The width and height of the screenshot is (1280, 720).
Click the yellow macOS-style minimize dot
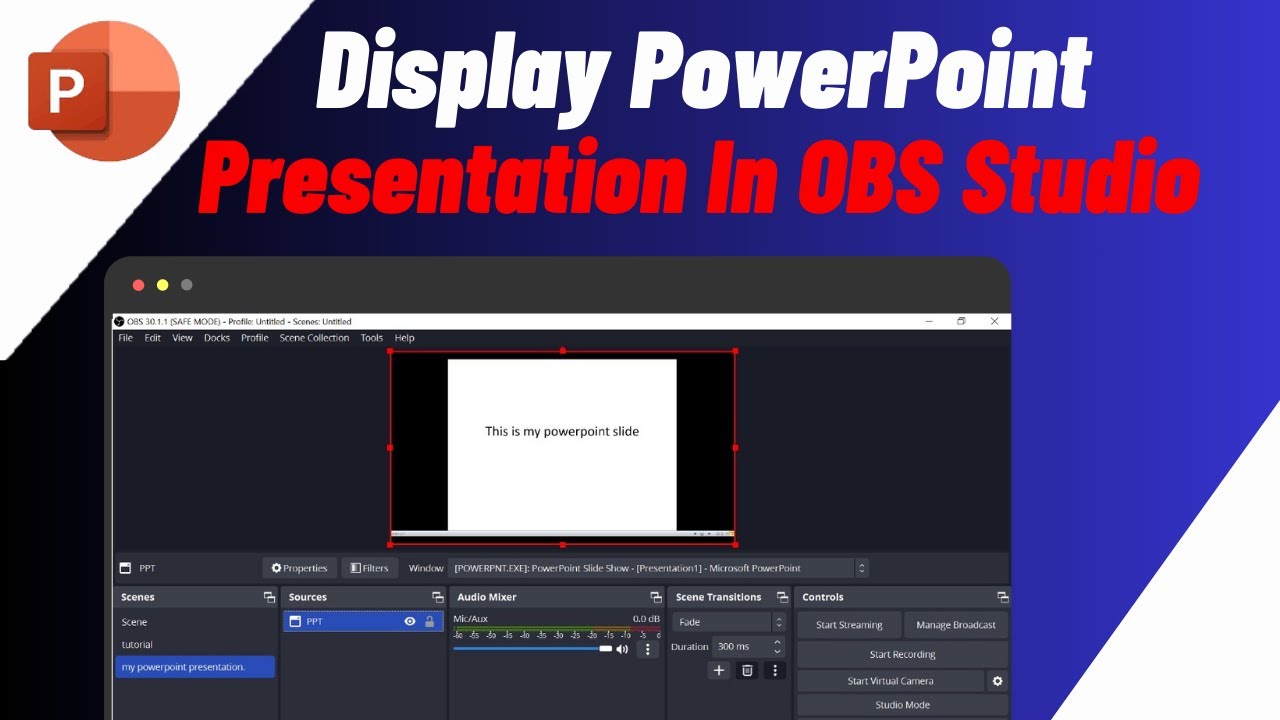[162, 285]
